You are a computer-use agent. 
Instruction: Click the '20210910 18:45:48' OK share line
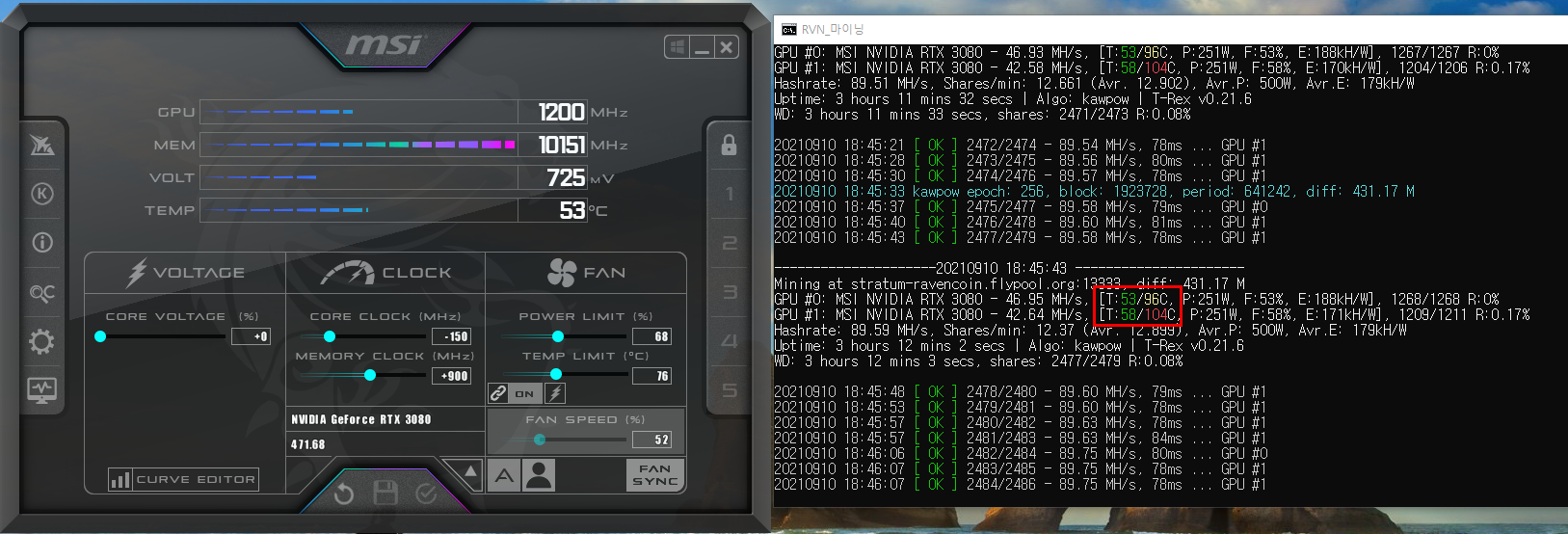coord(1021,391)
